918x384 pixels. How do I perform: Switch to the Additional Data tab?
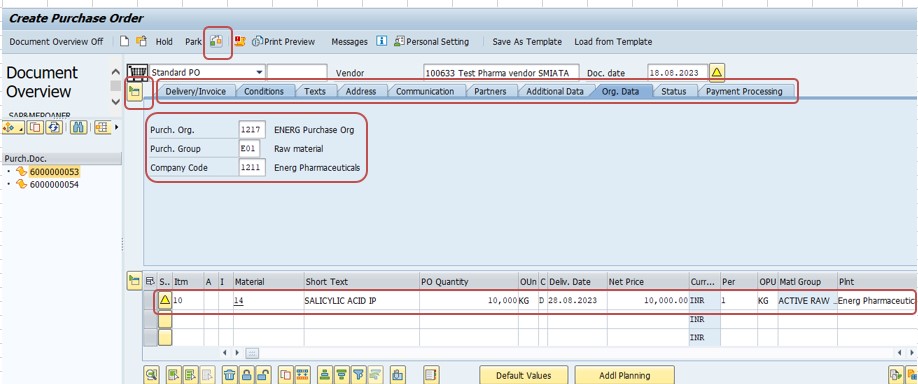pyautogui.click(x=554, y=91)
